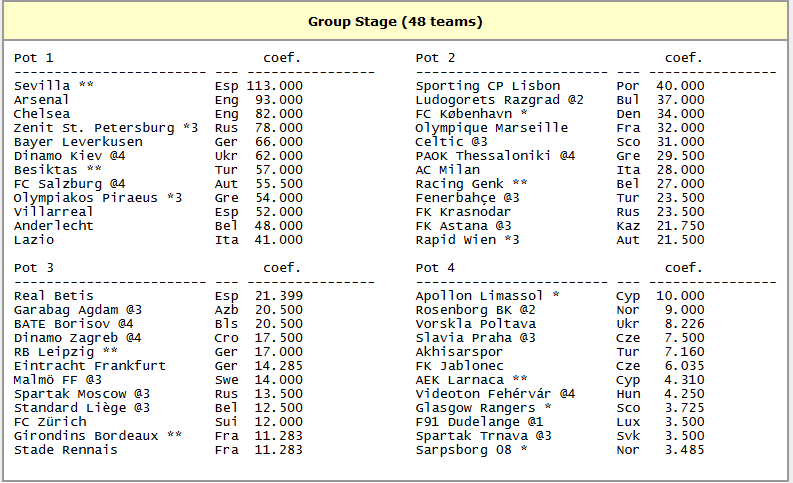This screenshot has height=483, width=793.
Task: Click team name 'Real Betis'
Action: point(54,296)
